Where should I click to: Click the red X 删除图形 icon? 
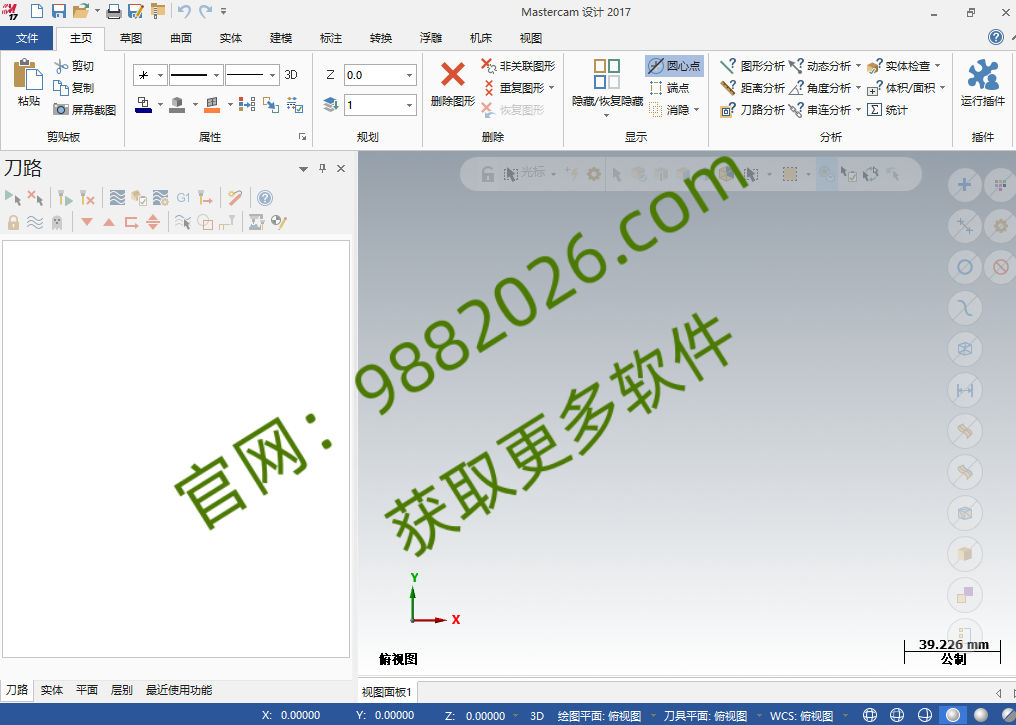click(452, 75)
